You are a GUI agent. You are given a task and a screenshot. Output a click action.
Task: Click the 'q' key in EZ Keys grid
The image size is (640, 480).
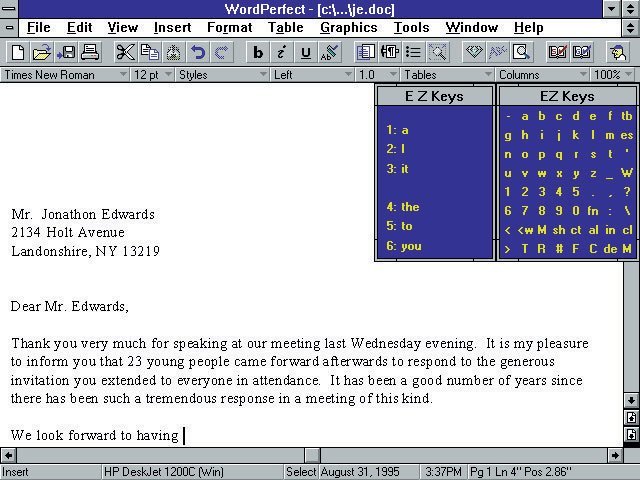click(559, 155)
